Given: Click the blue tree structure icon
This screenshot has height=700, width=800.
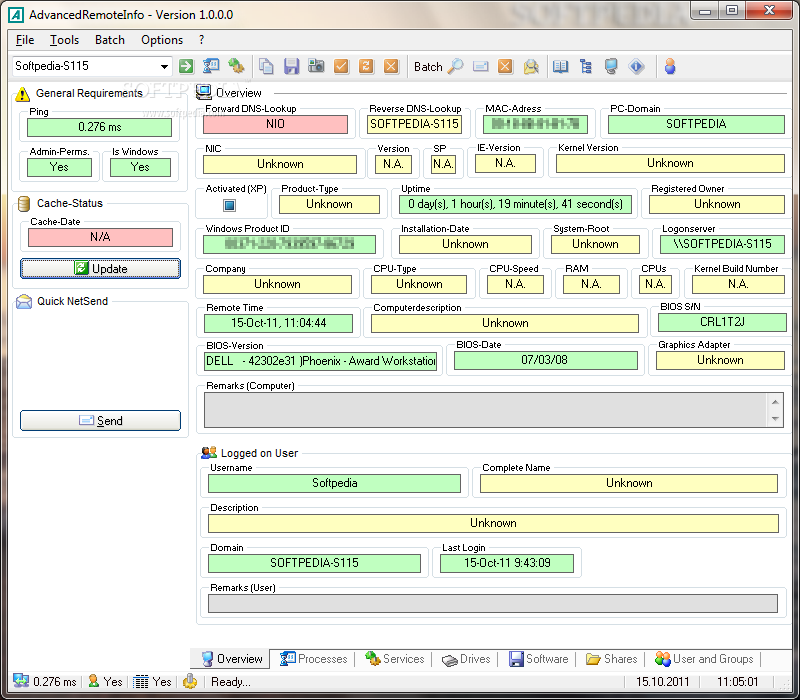Looking at the screenshot, I should (x=586, y=66).
